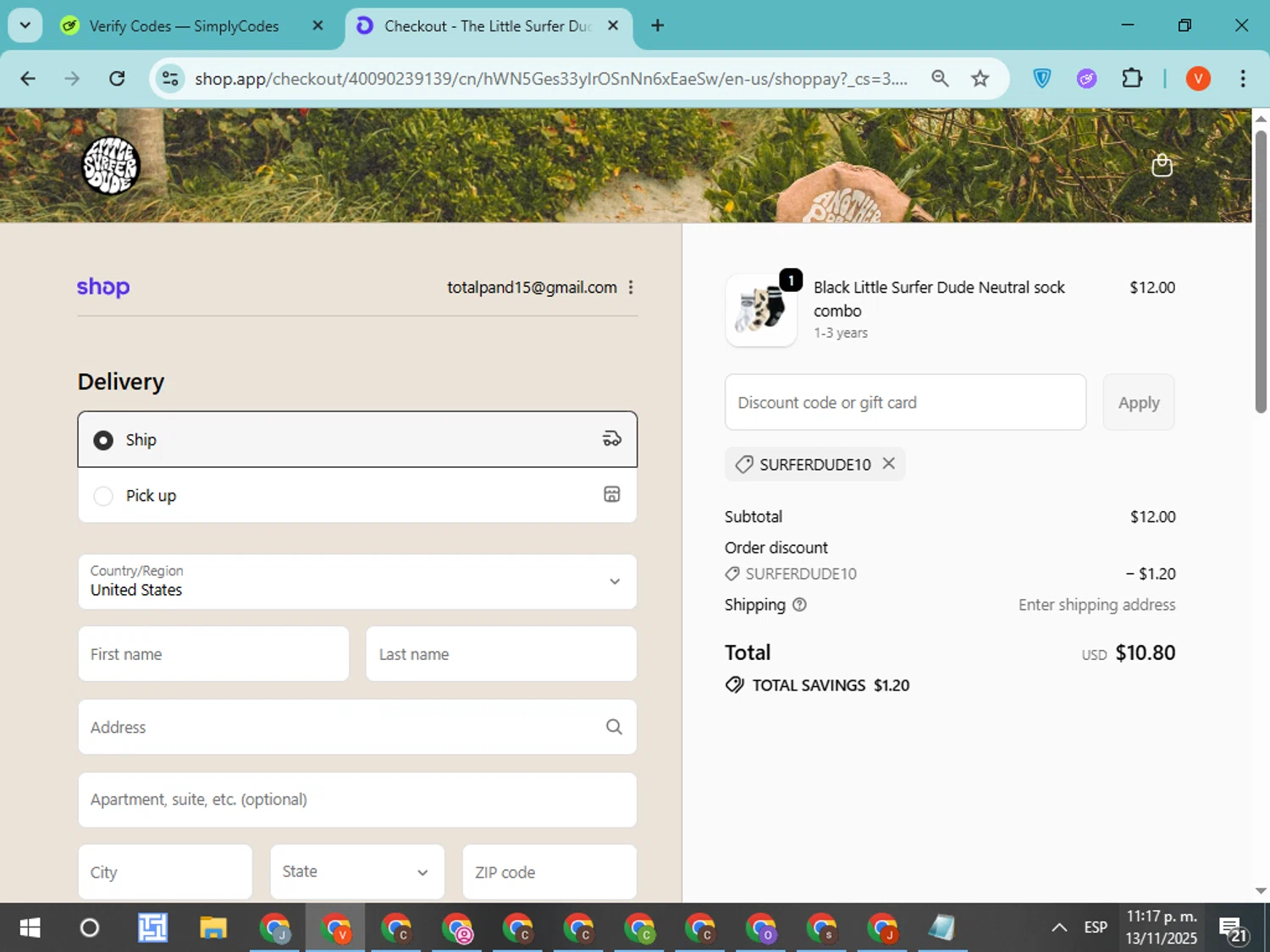
Task: Select the Pick up delivery option
Action: [x=357, y=495]
